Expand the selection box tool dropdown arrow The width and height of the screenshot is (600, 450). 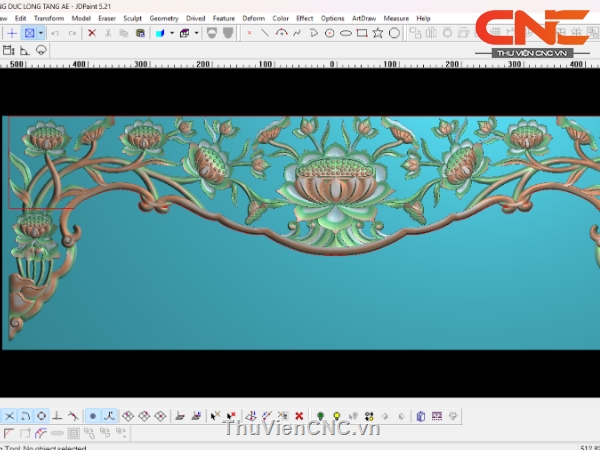(40, 33)
